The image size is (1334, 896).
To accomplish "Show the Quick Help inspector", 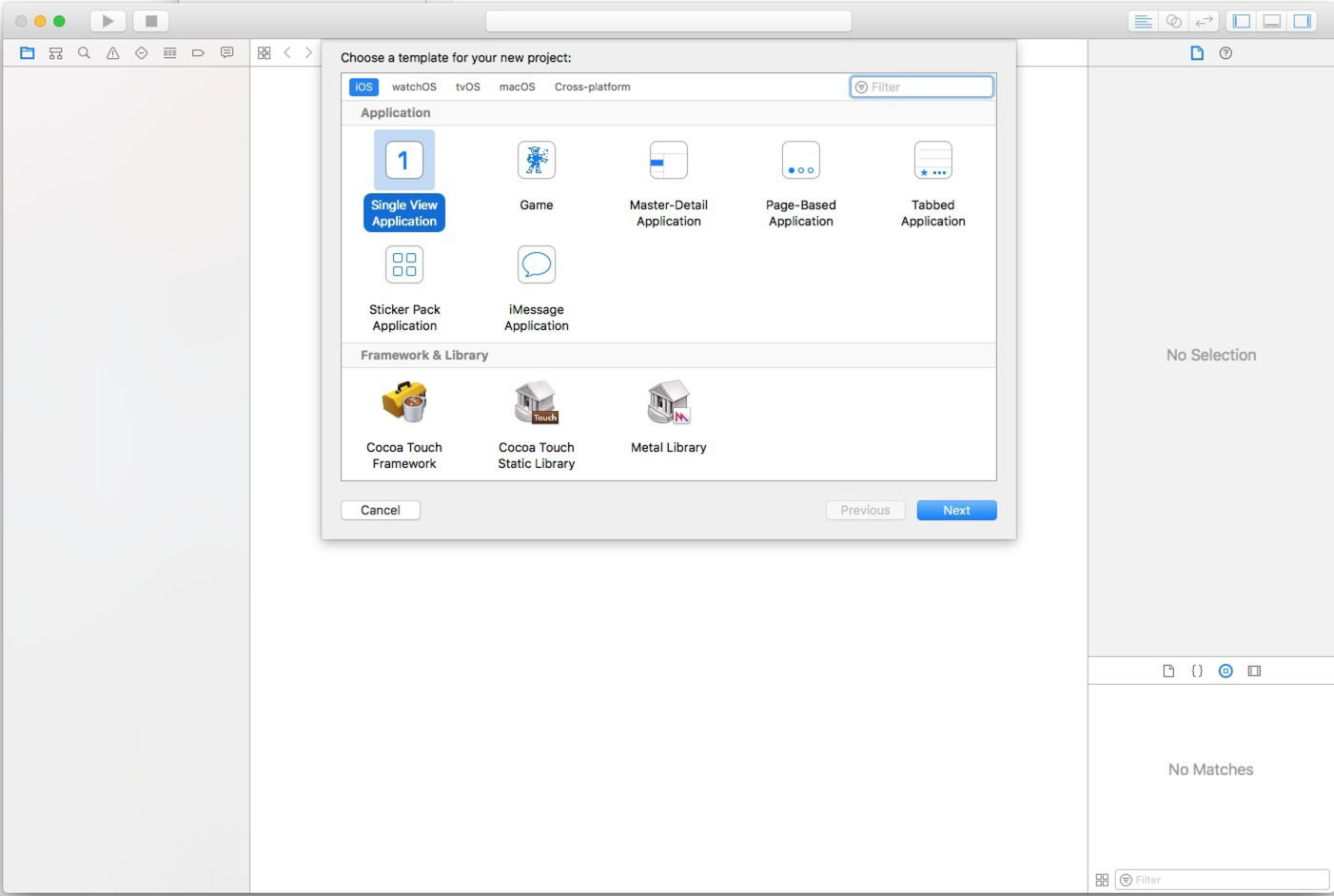I will click(x=1226, y=53).
